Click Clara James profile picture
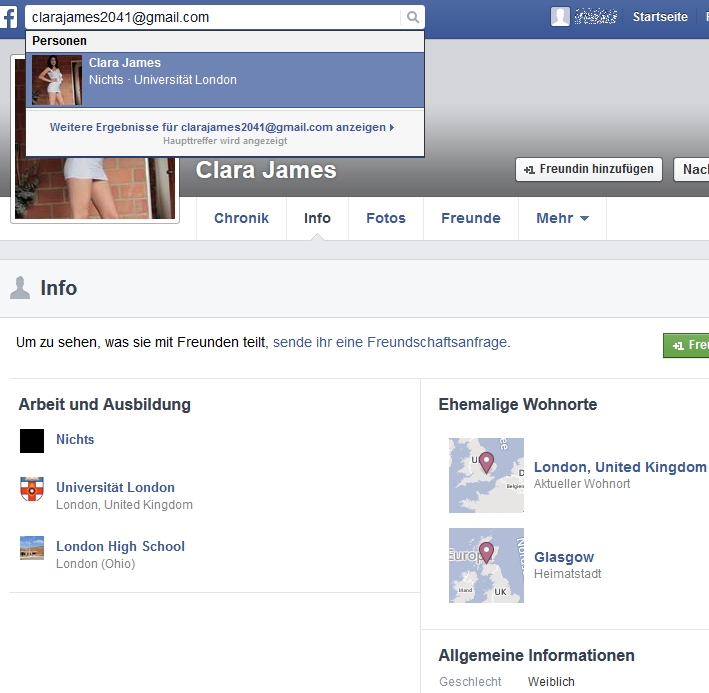709x693 pixels. pyautogui.click(x=95, y=188)
